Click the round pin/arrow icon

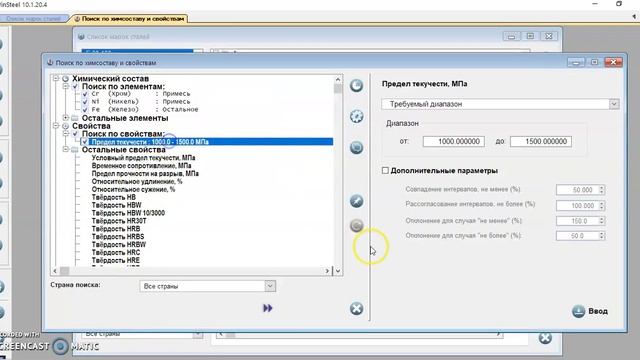click(356, 201)
